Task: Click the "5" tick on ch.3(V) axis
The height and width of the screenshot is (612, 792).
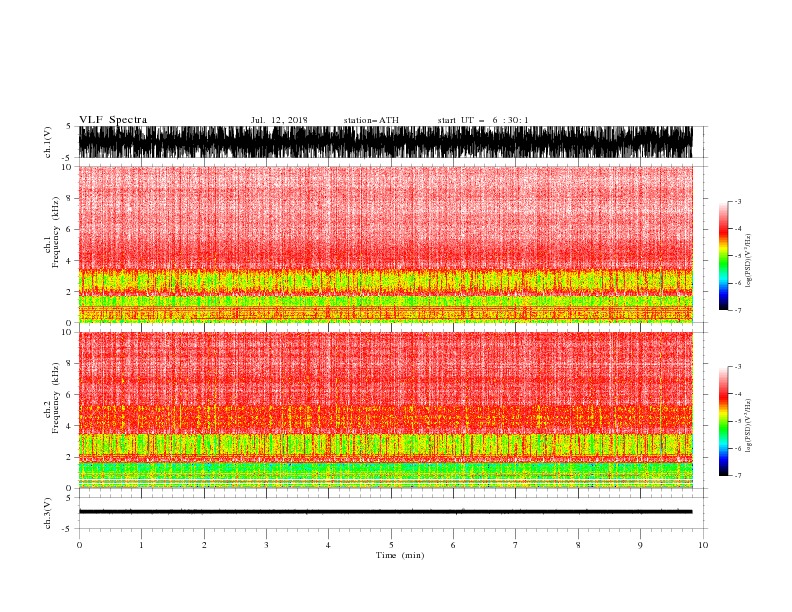Action: click(x=69, y=498)
